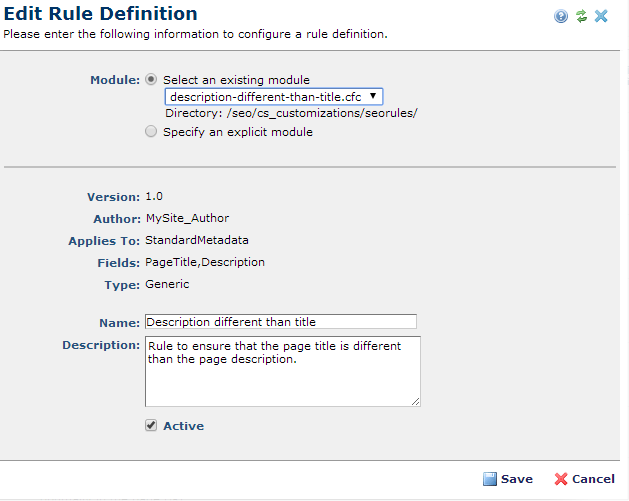Click the 'Name:' field label

(x=120, y=323)
